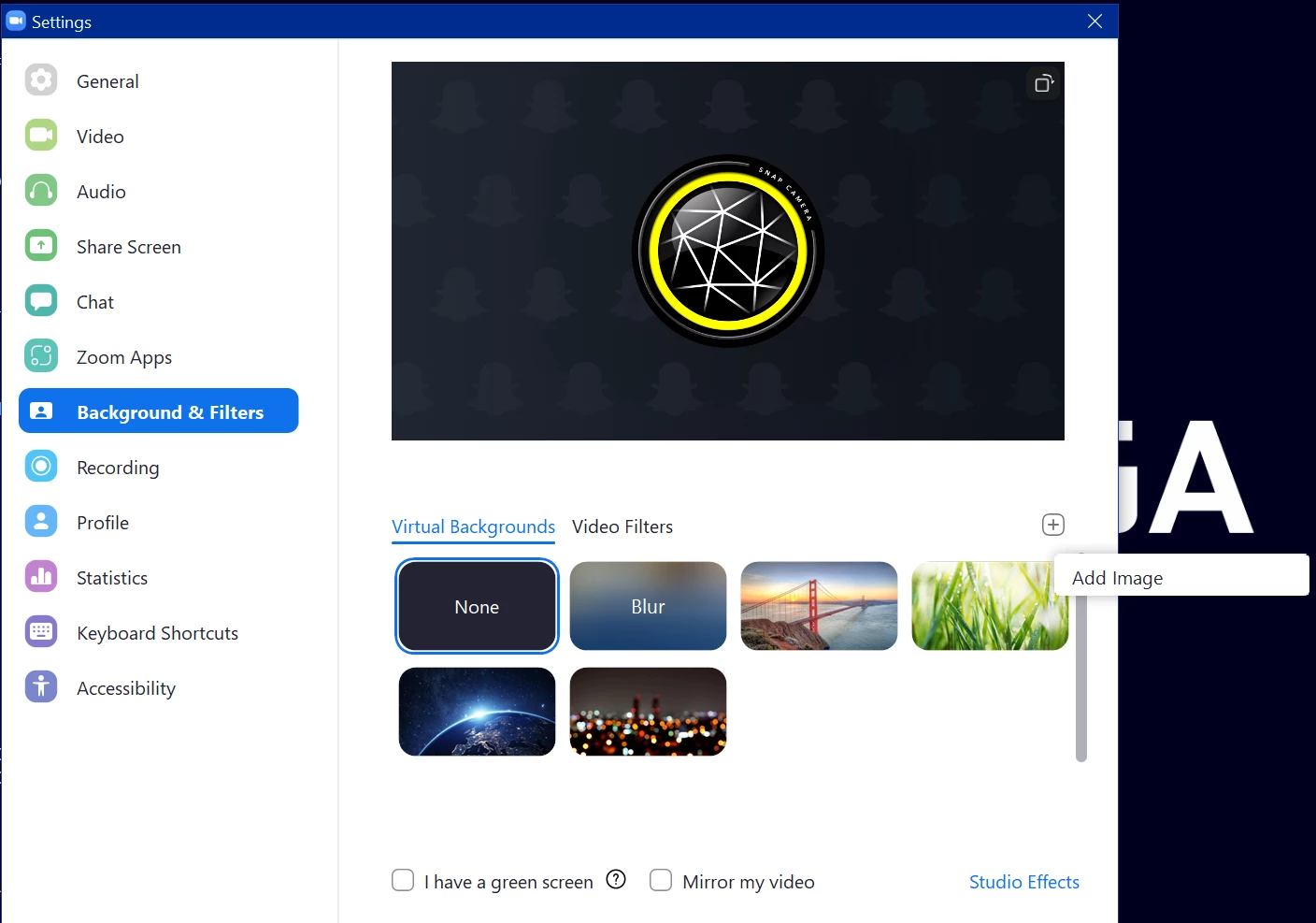
Task: Select the Video camera icon in sidebar
Action: [x=41, y=136]
